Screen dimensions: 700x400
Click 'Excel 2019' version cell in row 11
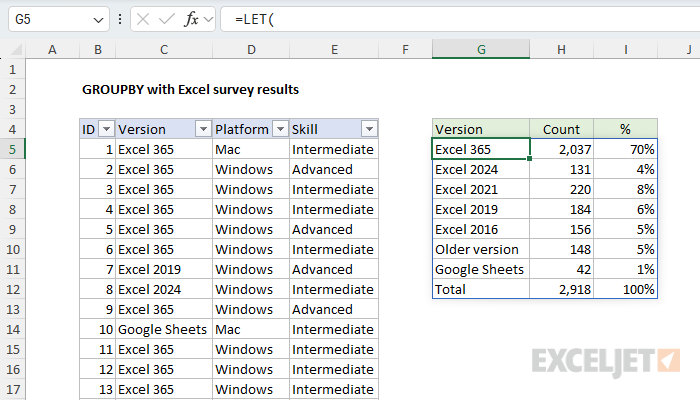click(164, 270)
